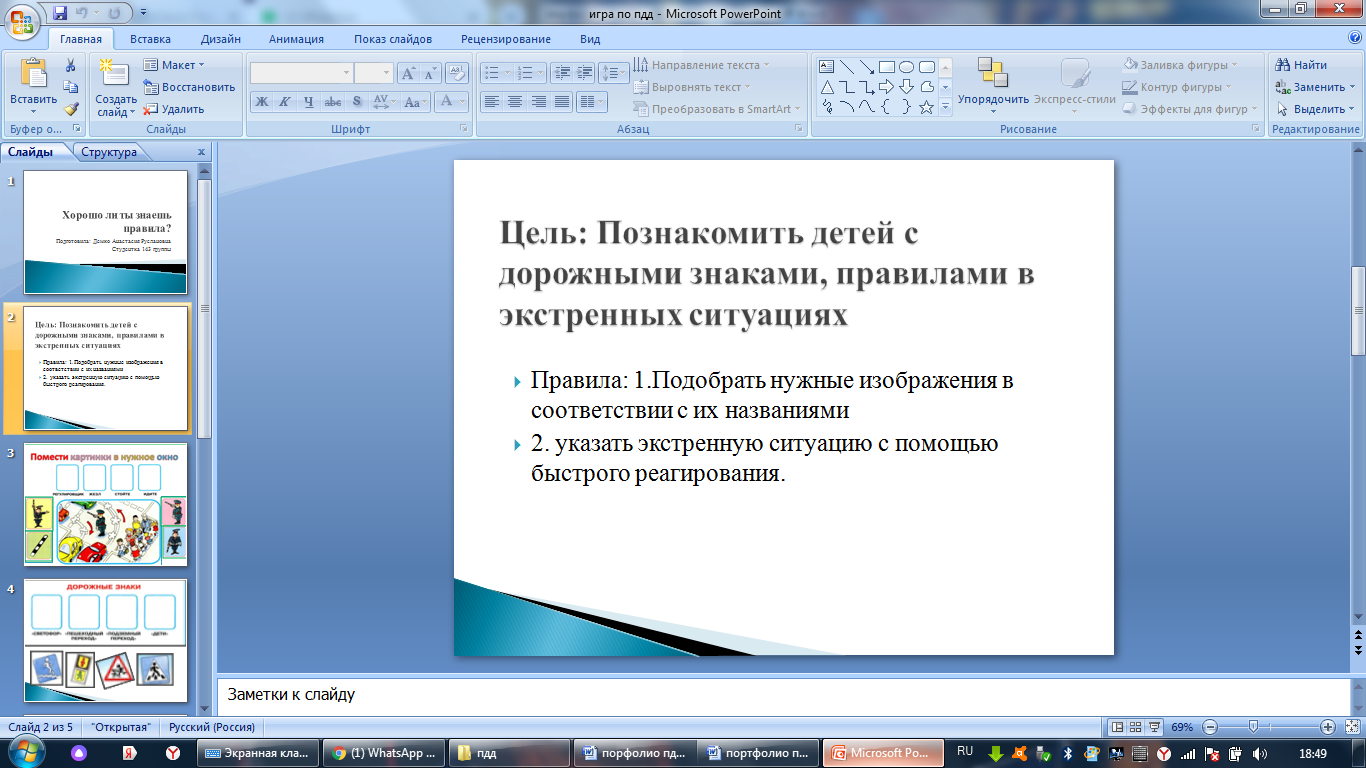Insert a text box shape from gallery
This screenshot has width=1366, height=768.
[x=827, y=67]
